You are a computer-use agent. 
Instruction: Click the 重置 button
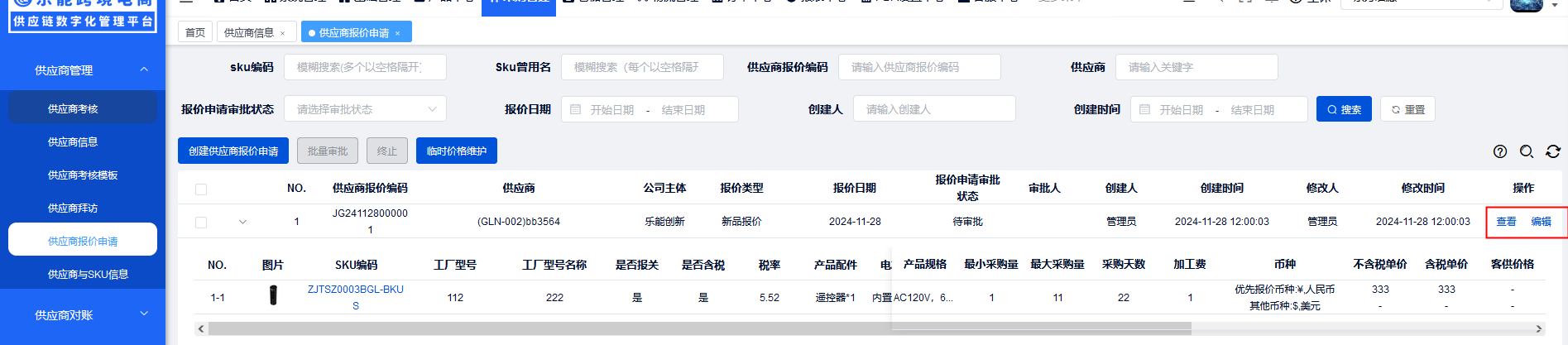[1408, 109]
